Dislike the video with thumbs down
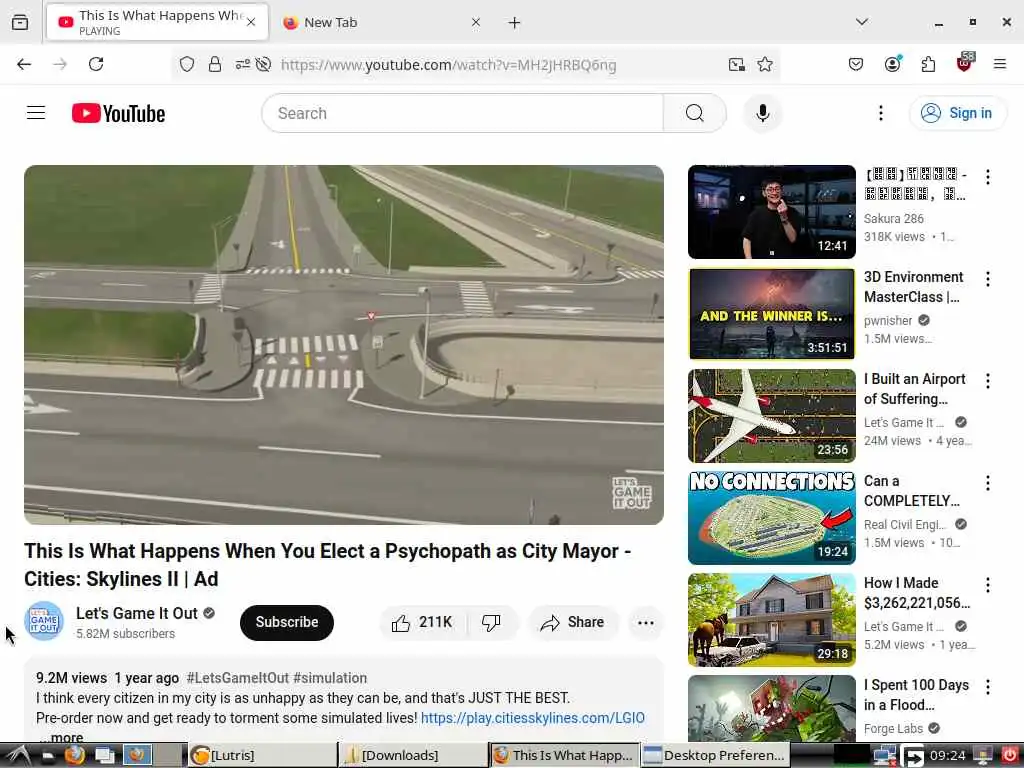Screen dimensions: 1024x768 tap(491, 622)
